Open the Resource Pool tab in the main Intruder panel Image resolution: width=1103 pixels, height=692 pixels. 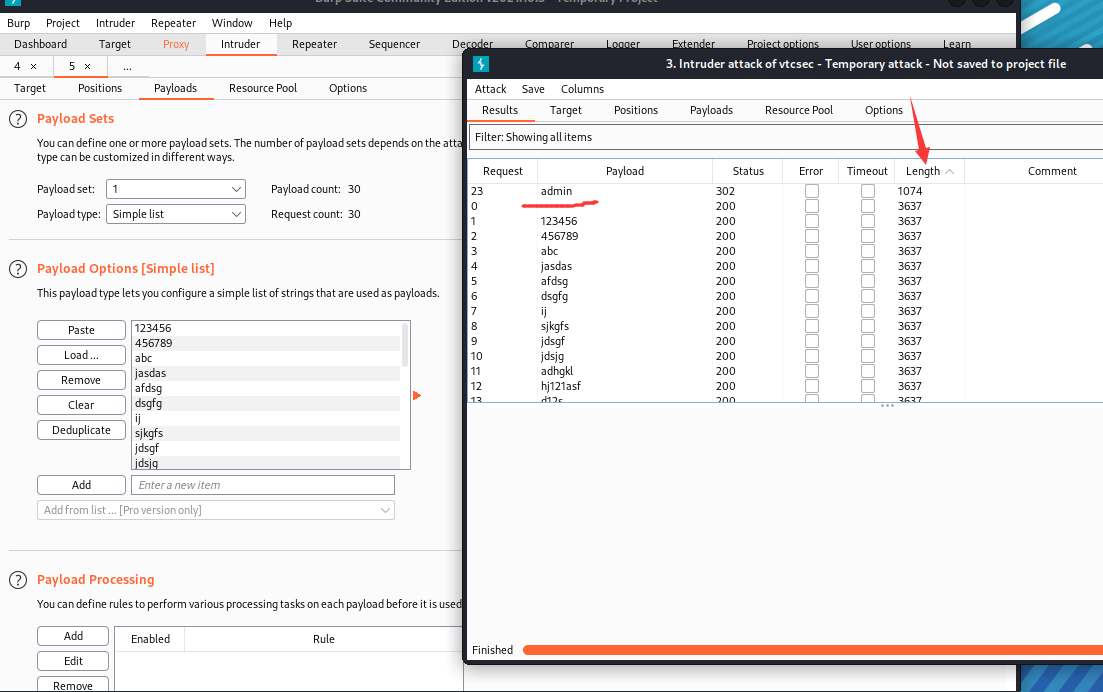tap(263, 88)
